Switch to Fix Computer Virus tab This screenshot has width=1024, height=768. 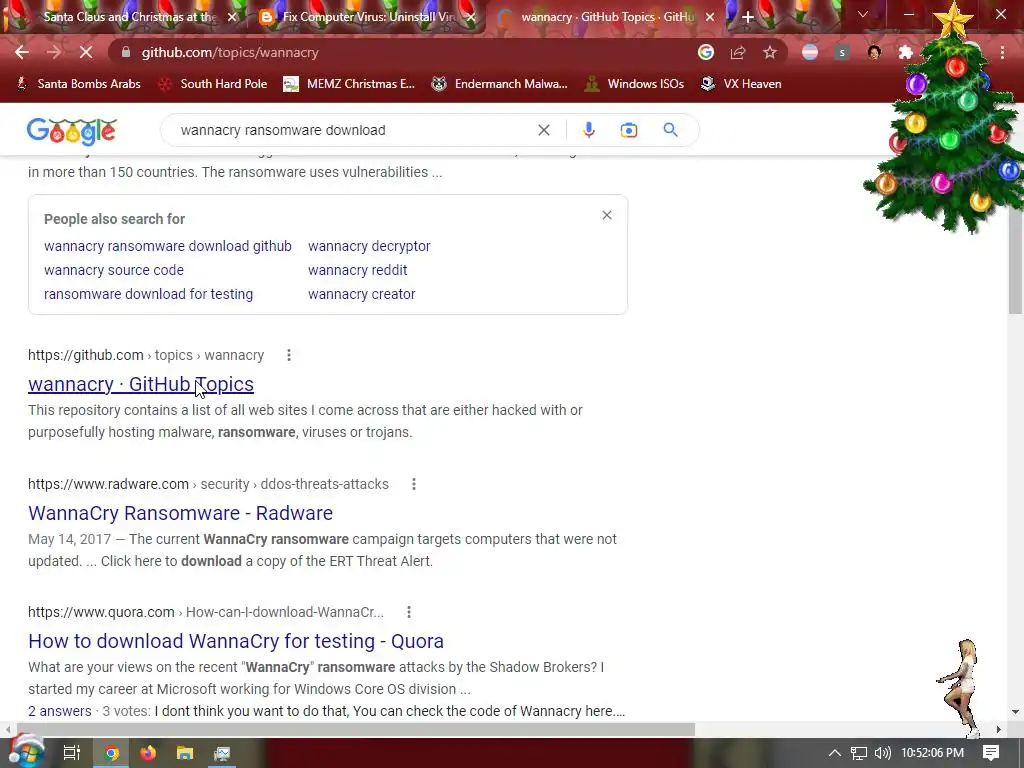pyautogui.click(x=369, y=17)
